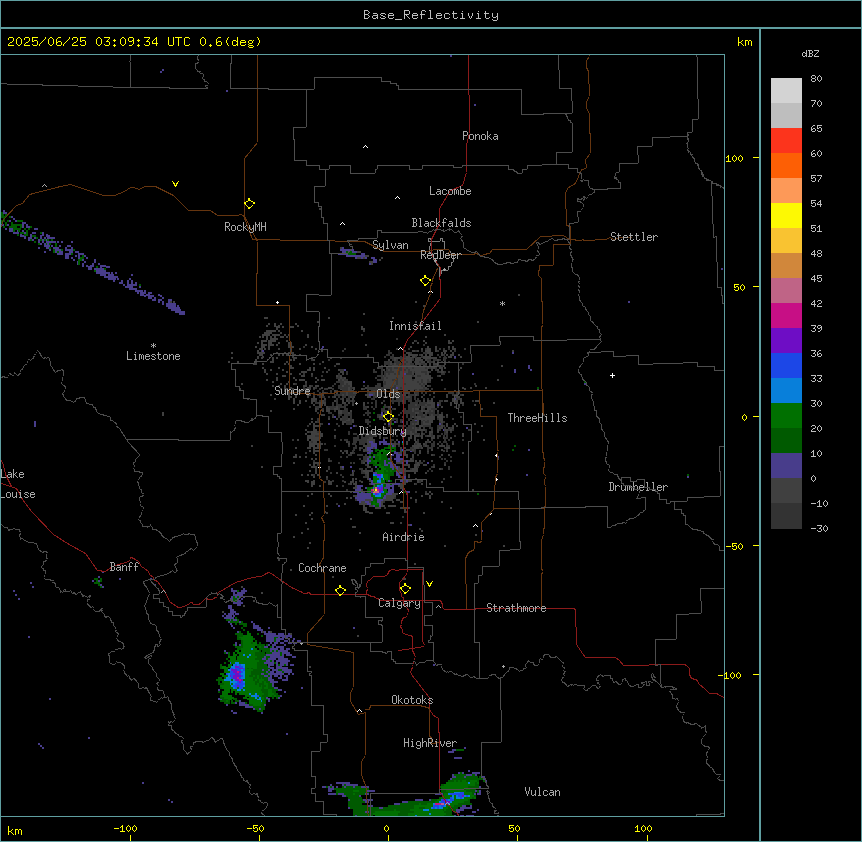Click the Cochrane label

pos(322,568)
